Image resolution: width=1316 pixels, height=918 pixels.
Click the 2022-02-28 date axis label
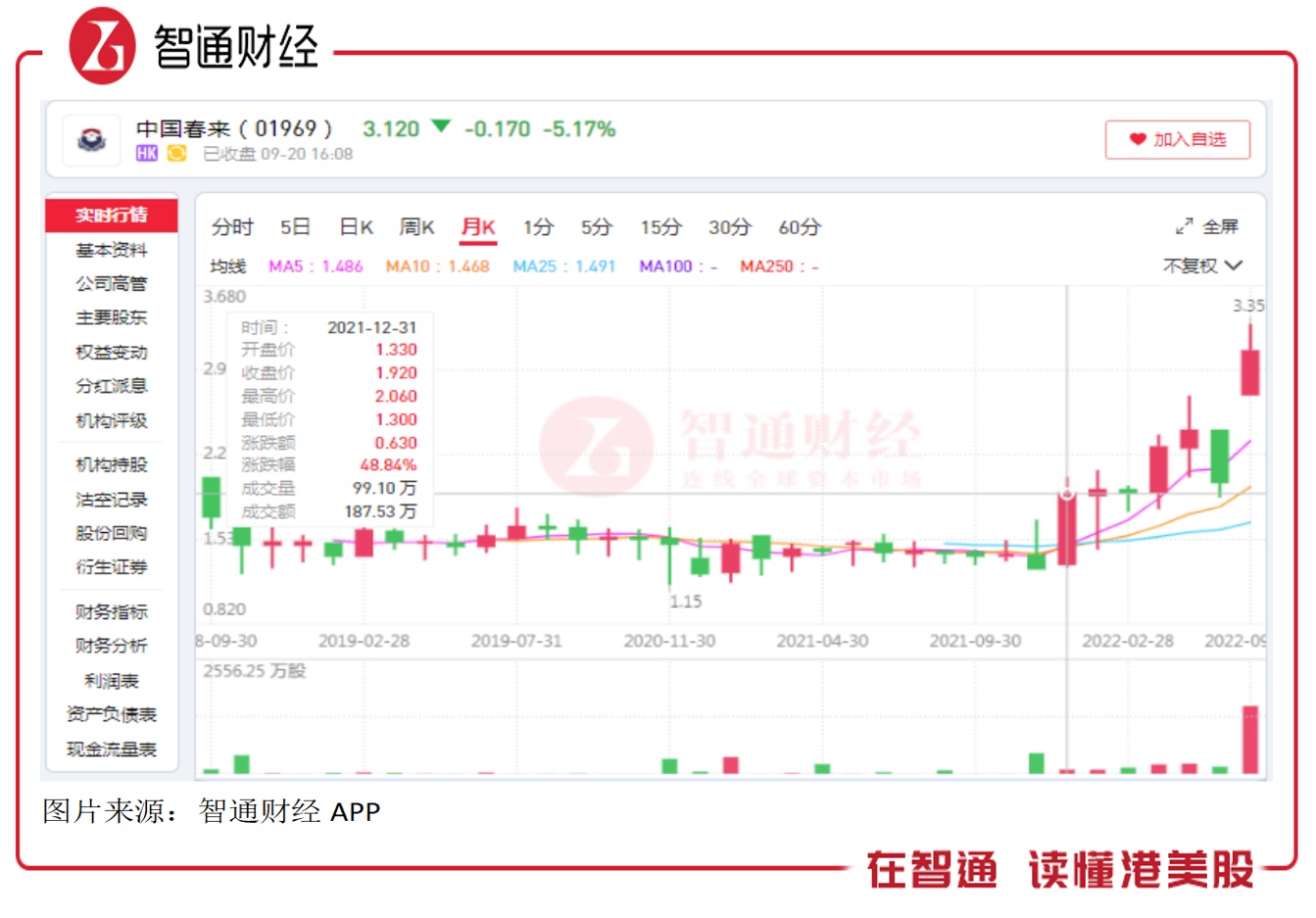(1128, 641)
